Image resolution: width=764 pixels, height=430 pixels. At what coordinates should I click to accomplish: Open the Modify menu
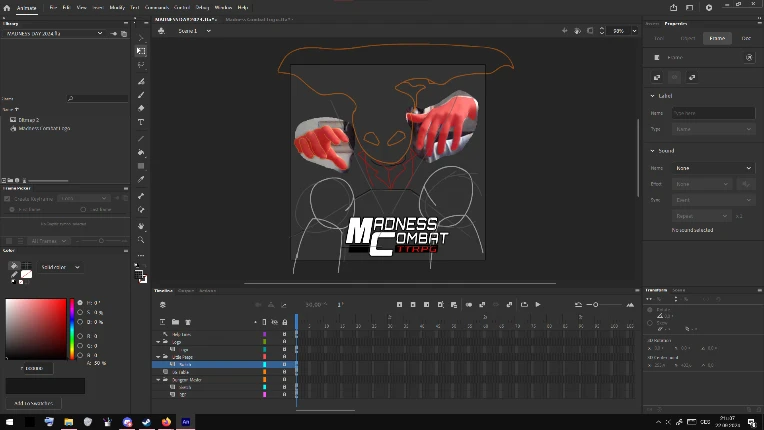(x=117, y=8)
